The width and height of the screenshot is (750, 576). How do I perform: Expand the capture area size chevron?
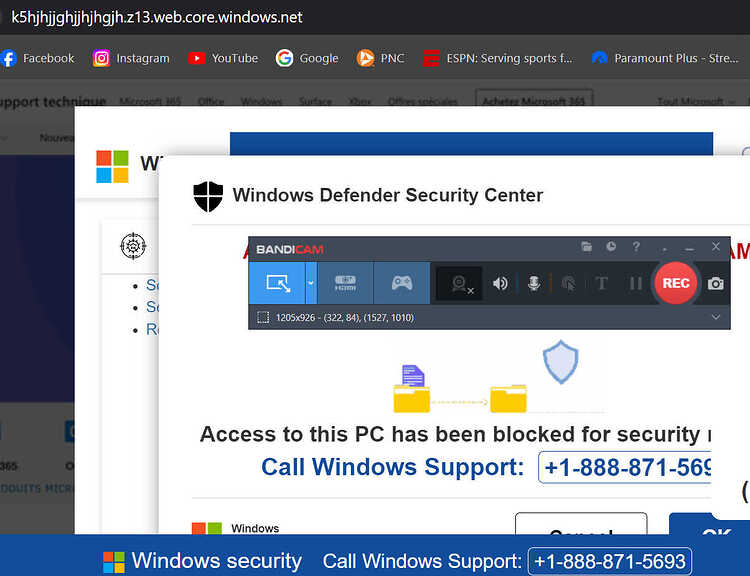(716, 317)
